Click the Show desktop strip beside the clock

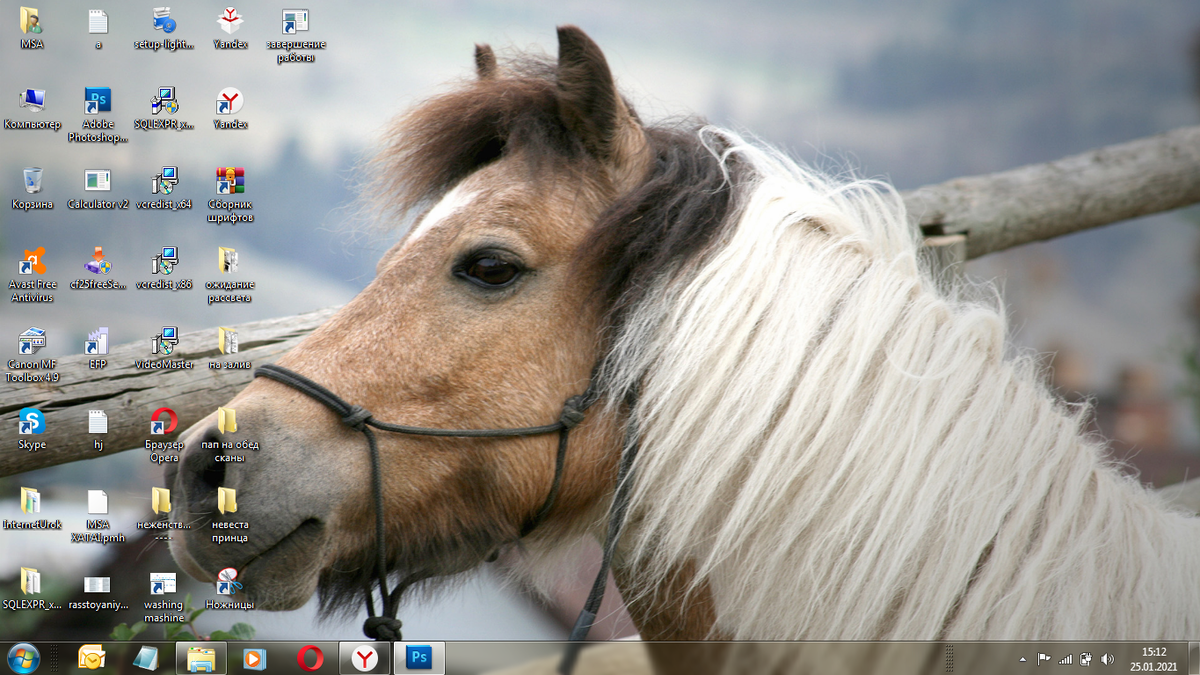1193,658
